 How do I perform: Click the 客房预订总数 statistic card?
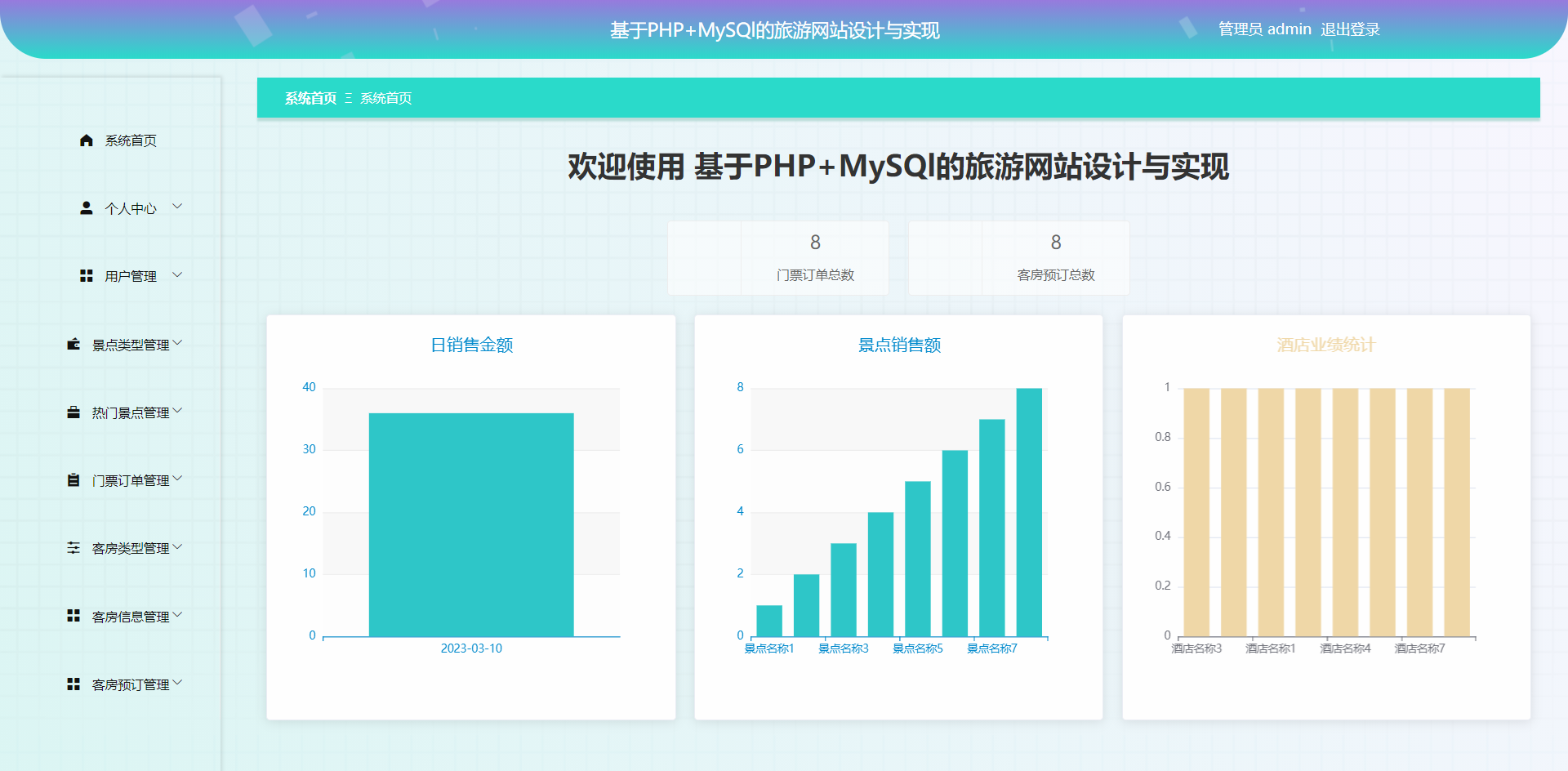1019,258
